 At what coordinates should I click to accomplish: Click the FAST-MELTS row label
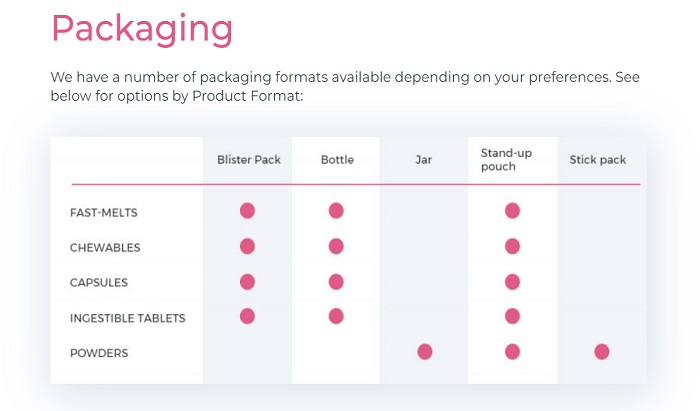(104, 212)
